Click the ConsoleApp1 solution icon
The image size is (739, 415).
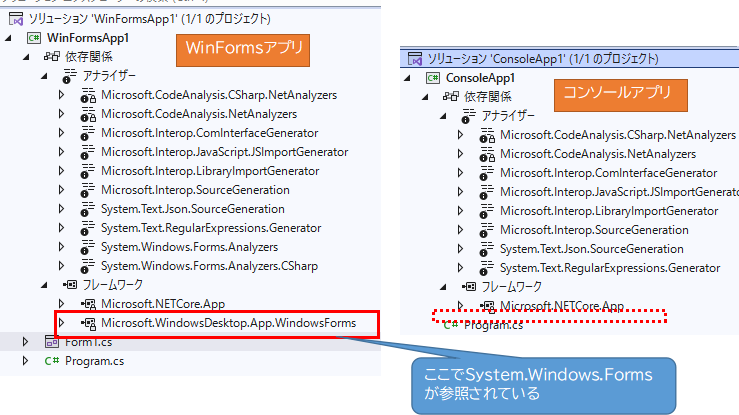tap(415, 59)
